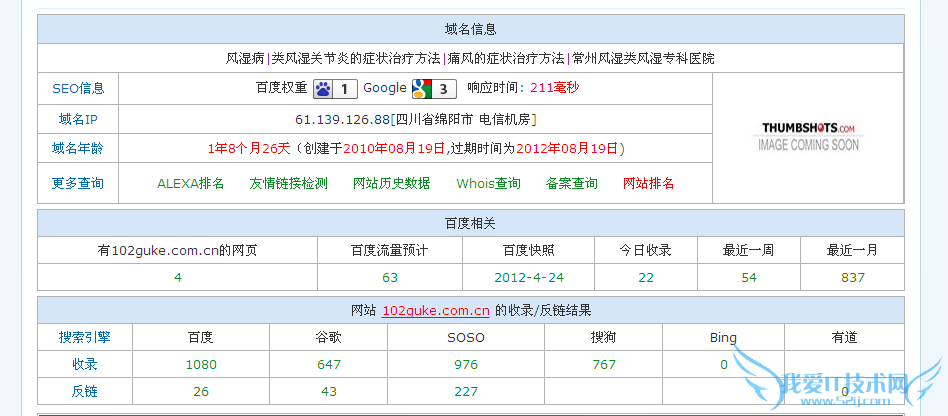The width and height of the screenshot is (948, 416).
Task: Select the site title starting with 风湿病
Action: pos(470,59)
